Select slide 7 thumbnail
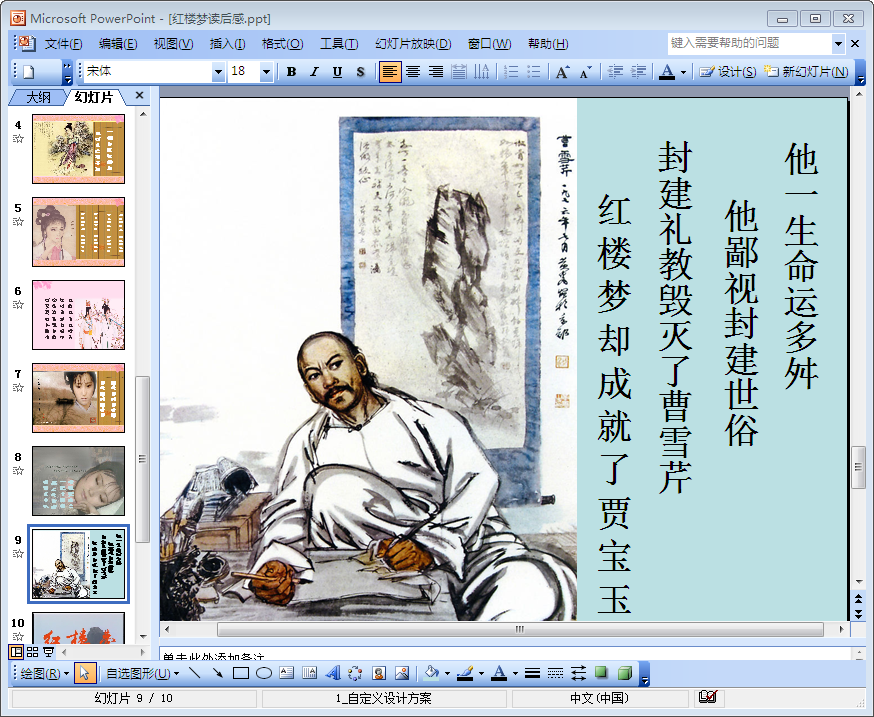Image resolution: width=874 pixels, height=717 pixels. pos(79,398)
